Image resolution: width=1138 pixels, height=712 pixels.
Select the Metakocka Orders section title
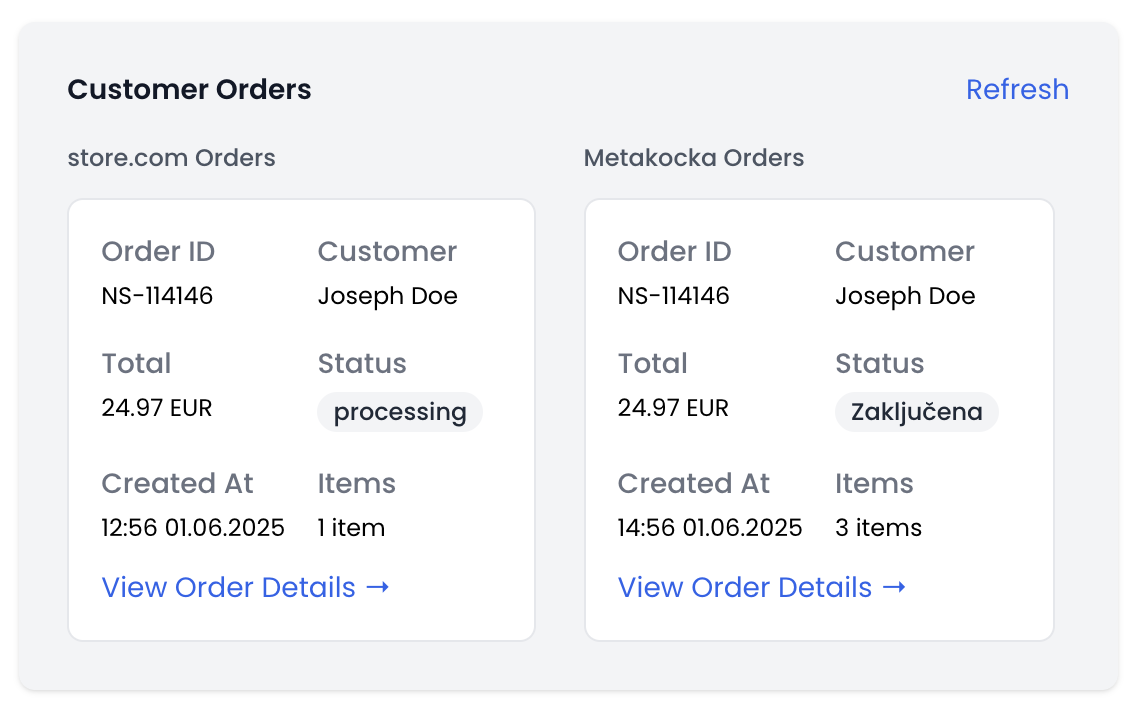tap(694, 158)
